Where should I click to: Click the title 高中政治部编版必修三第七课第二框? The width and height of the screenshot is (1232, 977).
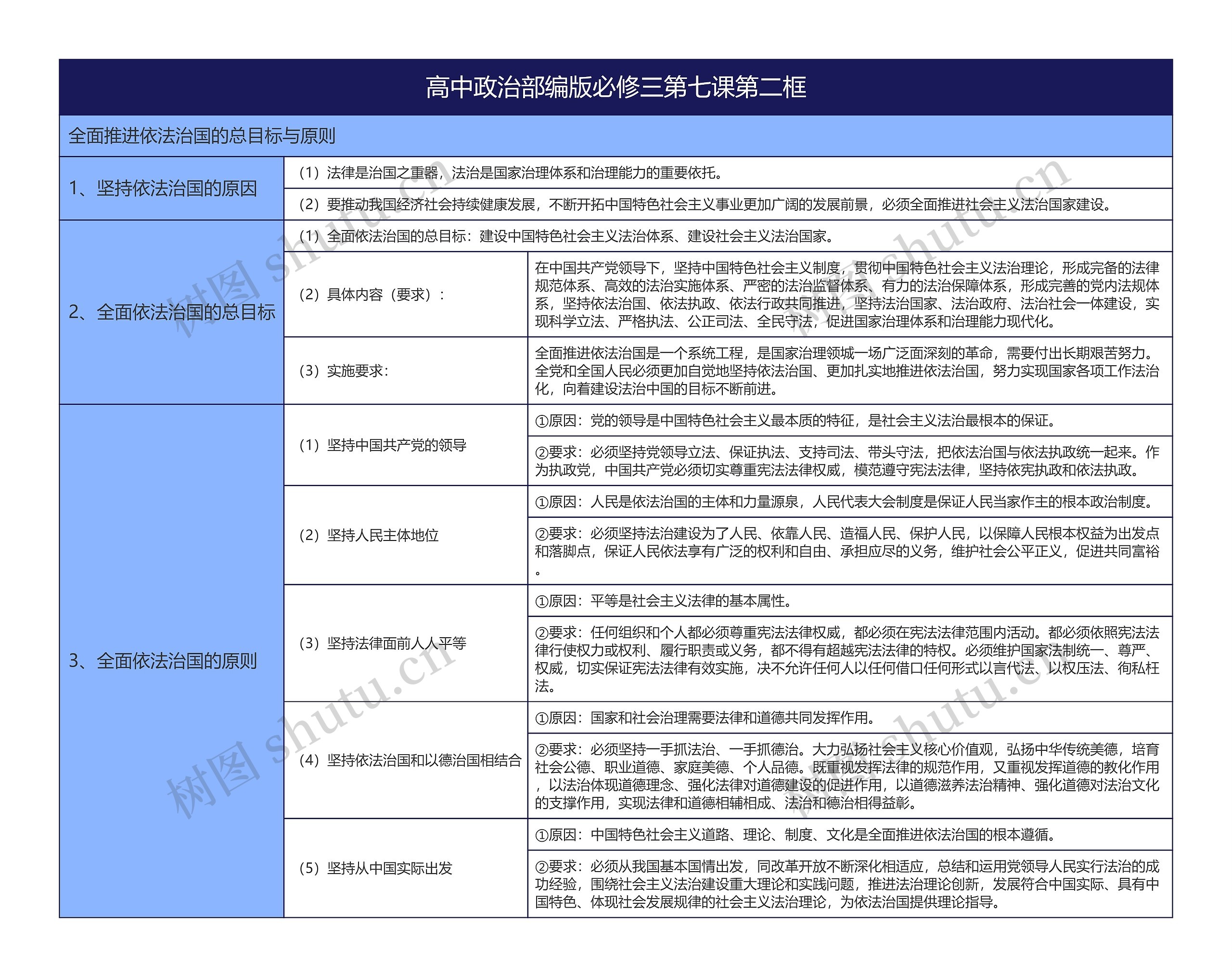[616, 88]
